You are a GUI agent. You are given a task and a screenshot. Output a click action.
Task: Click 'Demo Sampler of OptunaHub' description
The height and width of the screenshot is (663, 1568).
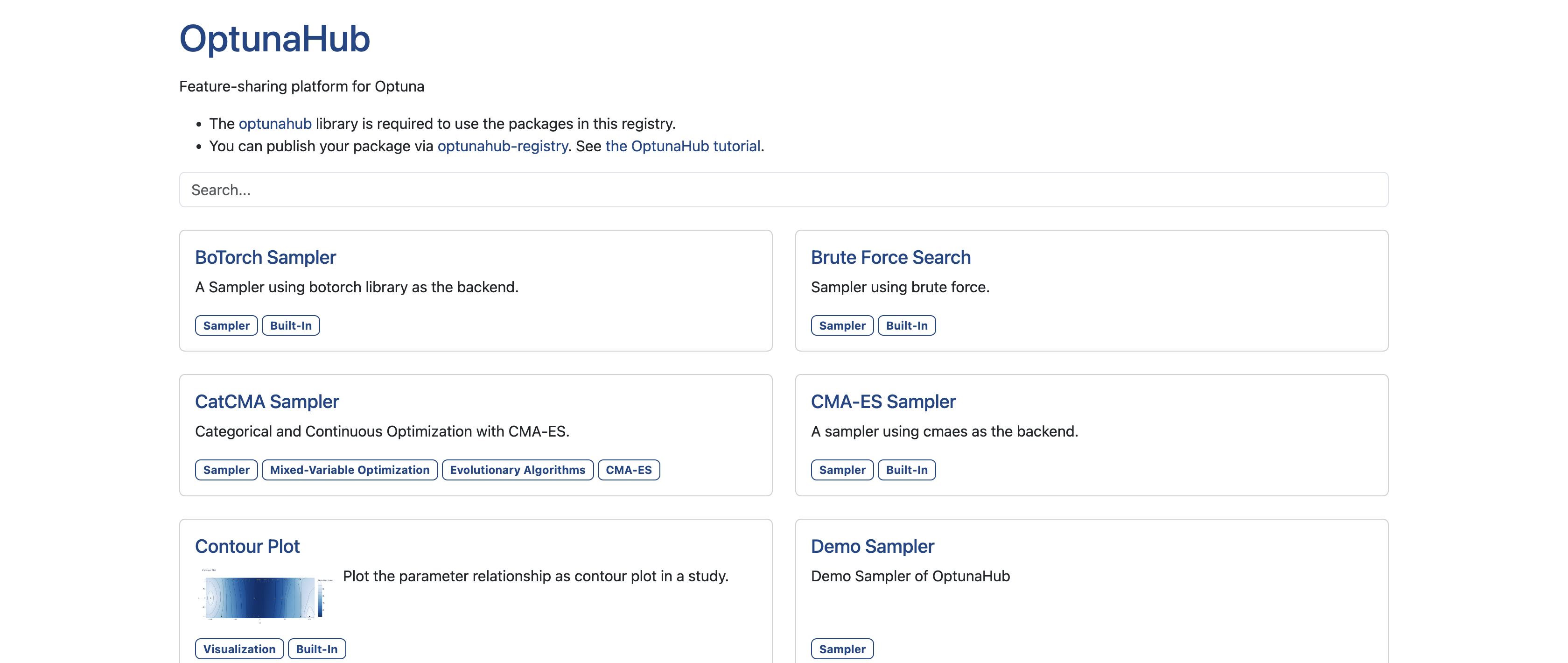coord(910,577)
